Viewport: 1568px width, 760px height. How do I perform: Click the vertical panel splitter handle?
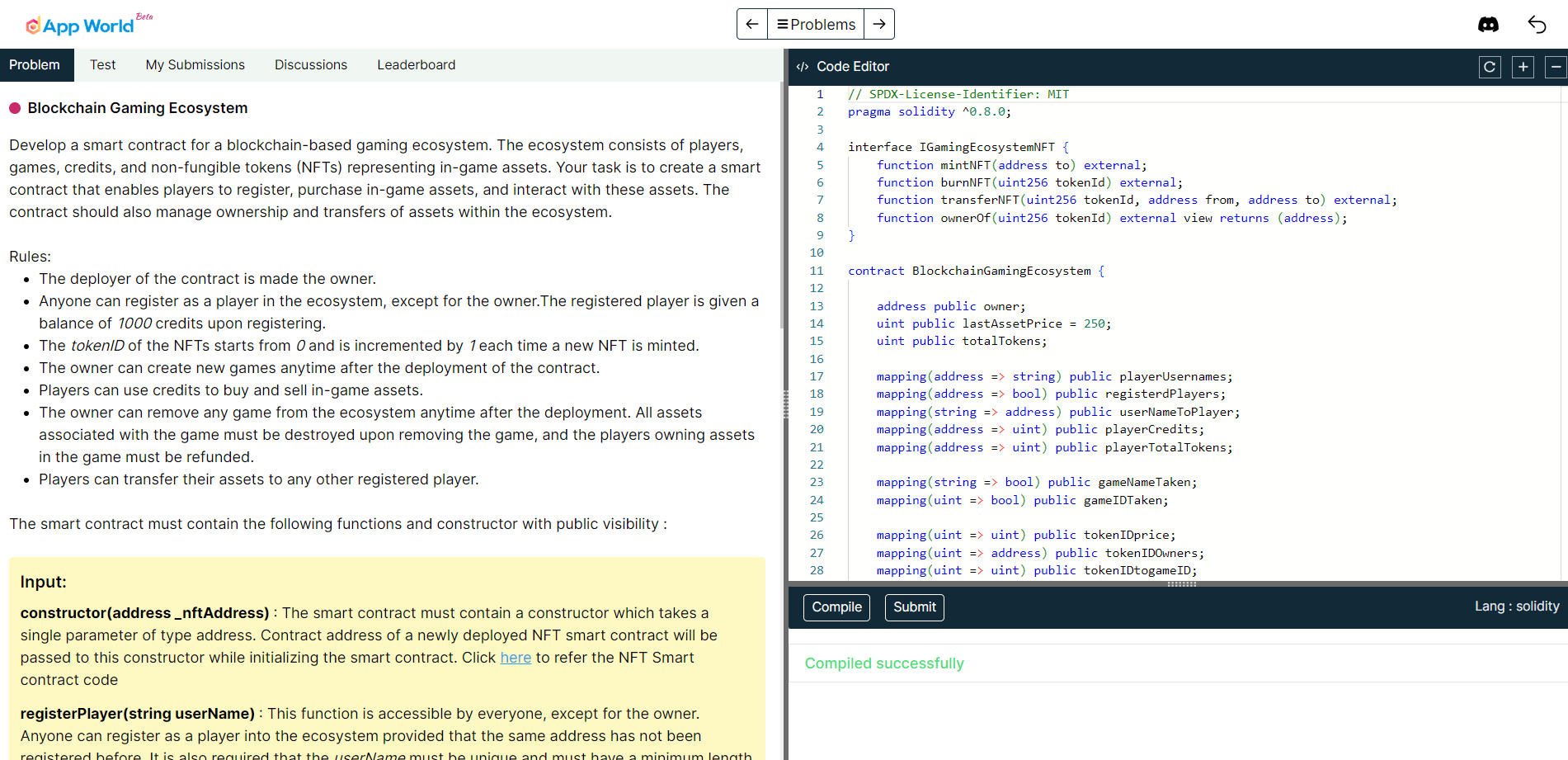pos(785,404)
